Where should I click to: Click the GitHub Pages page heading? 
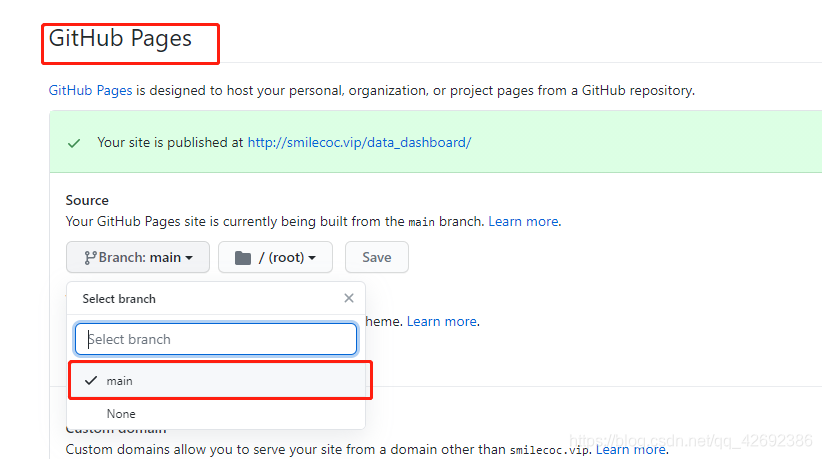[x=120, y=39]
